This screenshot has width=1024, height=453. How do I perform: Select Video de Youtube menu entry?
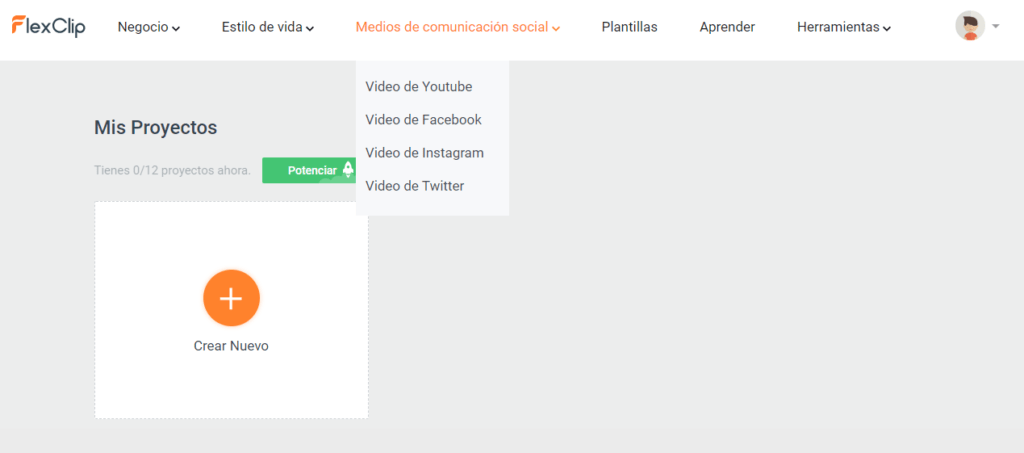(419, 86)
